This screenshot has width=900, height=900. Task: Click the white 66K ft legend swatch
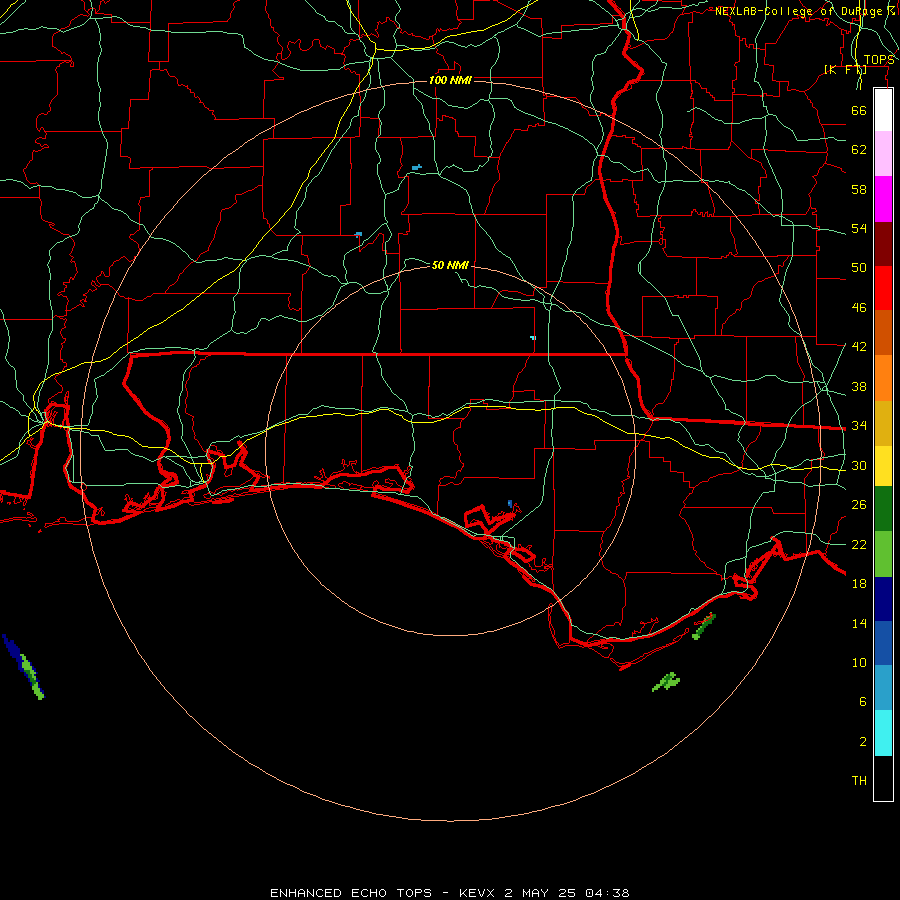click(883, 110)
